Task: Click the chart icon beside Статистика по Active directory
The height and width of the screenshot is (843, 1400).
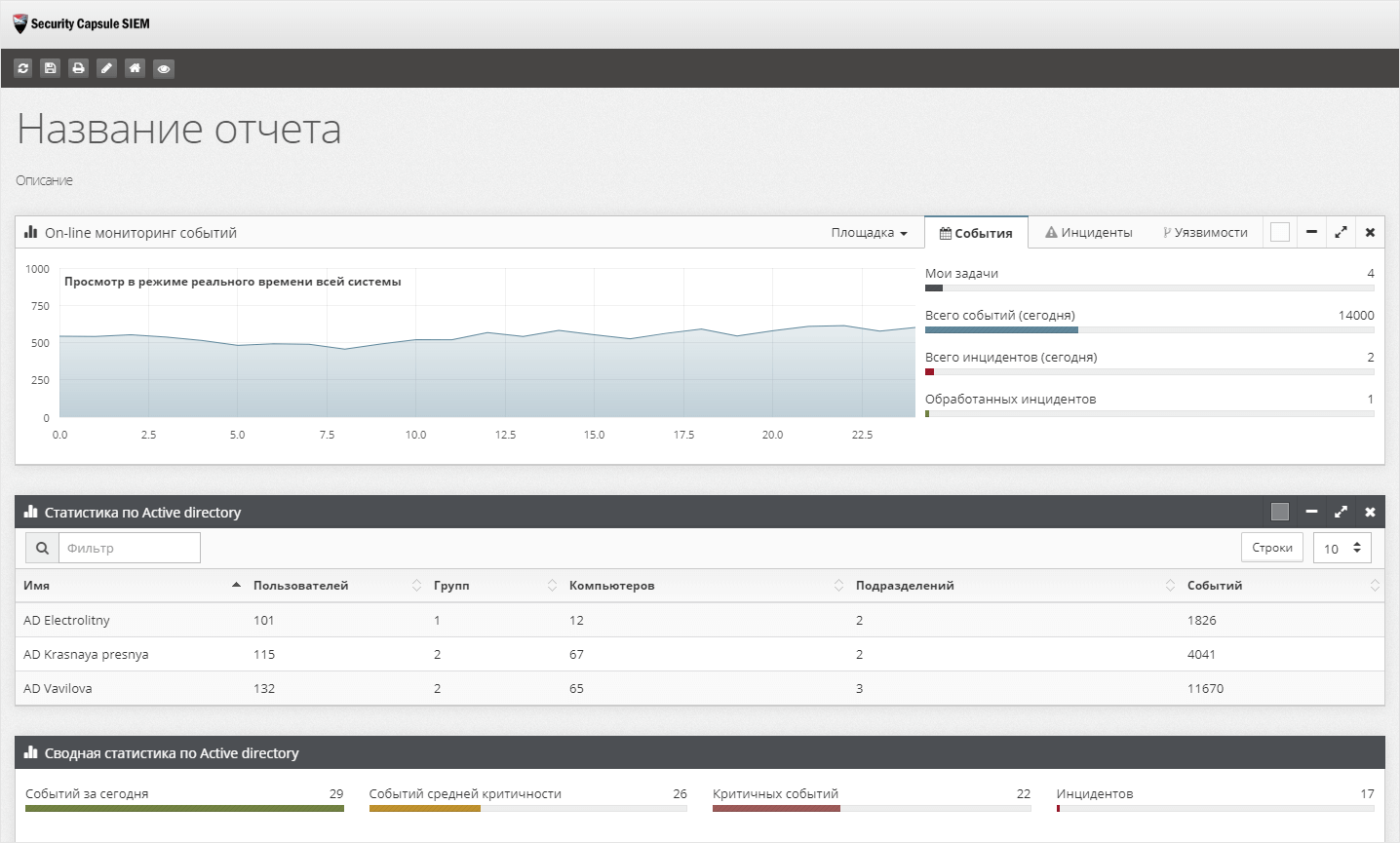Action: click(31, 512)
